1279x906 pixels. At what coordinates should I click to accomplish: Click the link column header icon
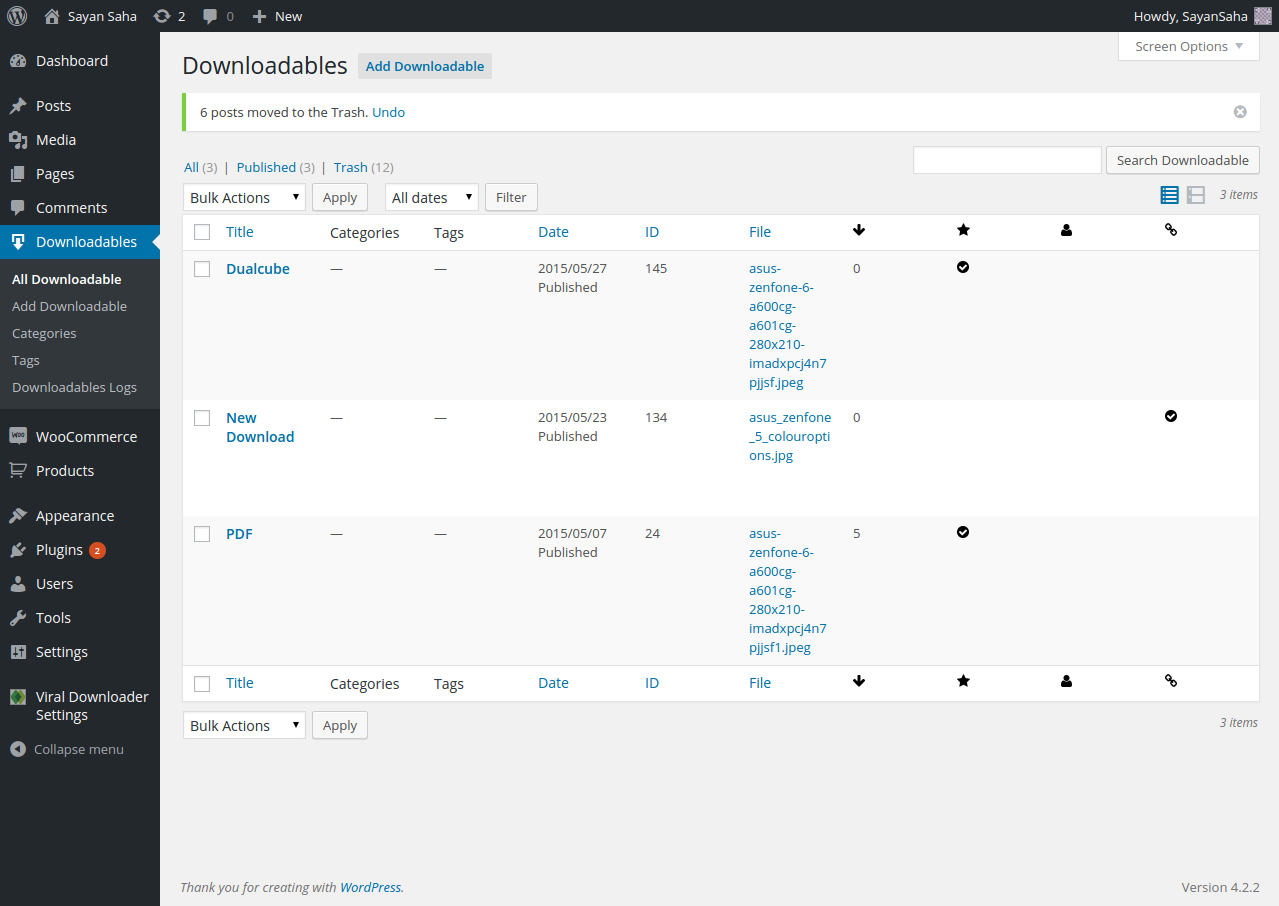(1170, 230)
